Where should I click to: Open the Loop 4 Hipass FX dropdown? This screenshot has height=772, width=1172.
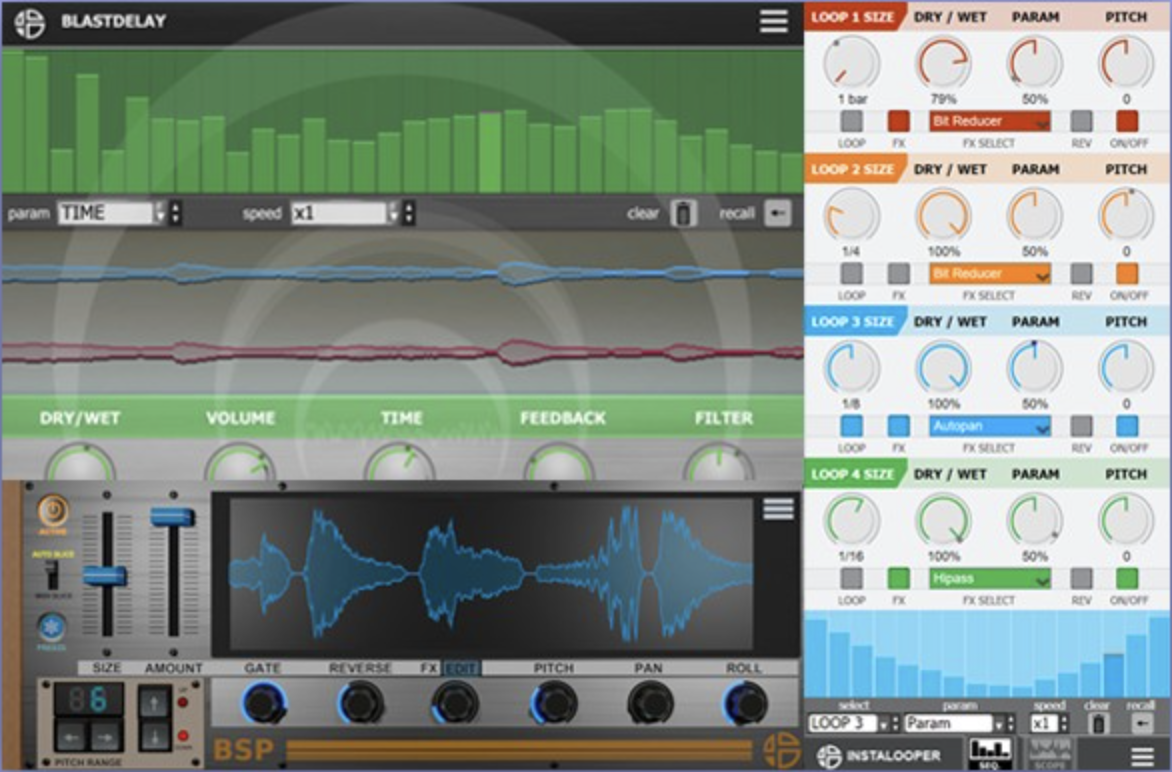pos(990,578)
